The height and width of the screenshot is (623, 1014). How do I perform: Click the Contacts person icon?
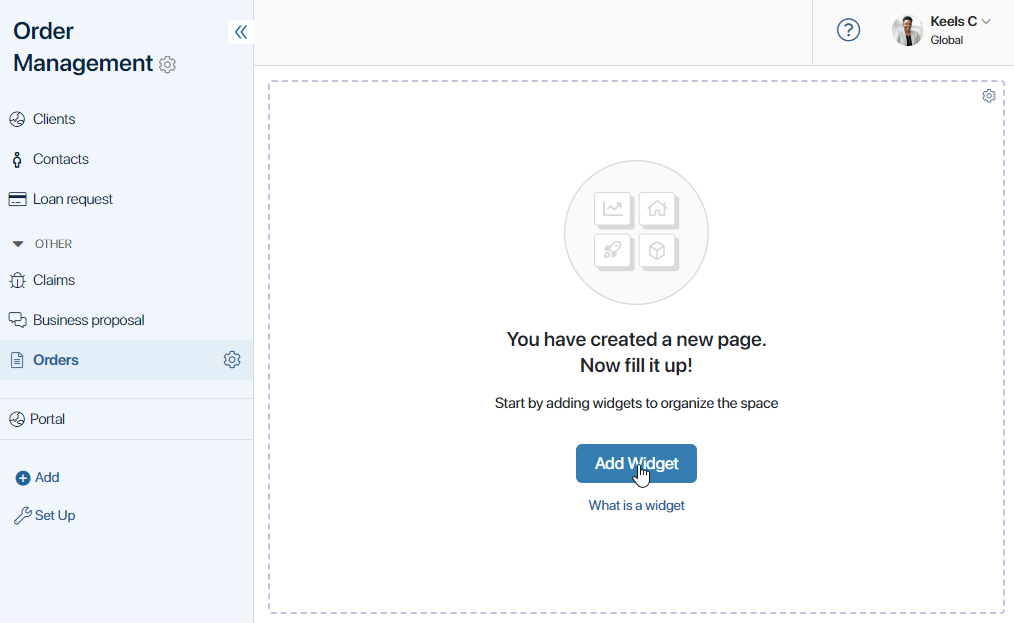17,159
